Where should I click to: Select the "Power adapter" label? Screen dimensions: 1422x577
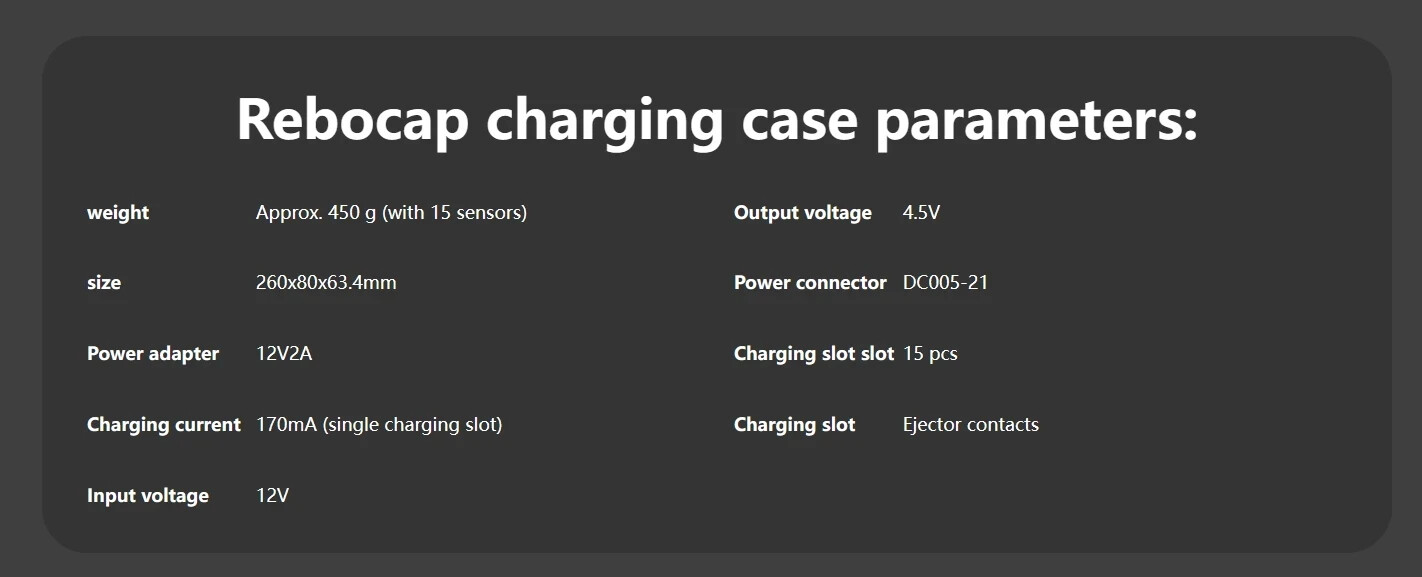(153, 354)
